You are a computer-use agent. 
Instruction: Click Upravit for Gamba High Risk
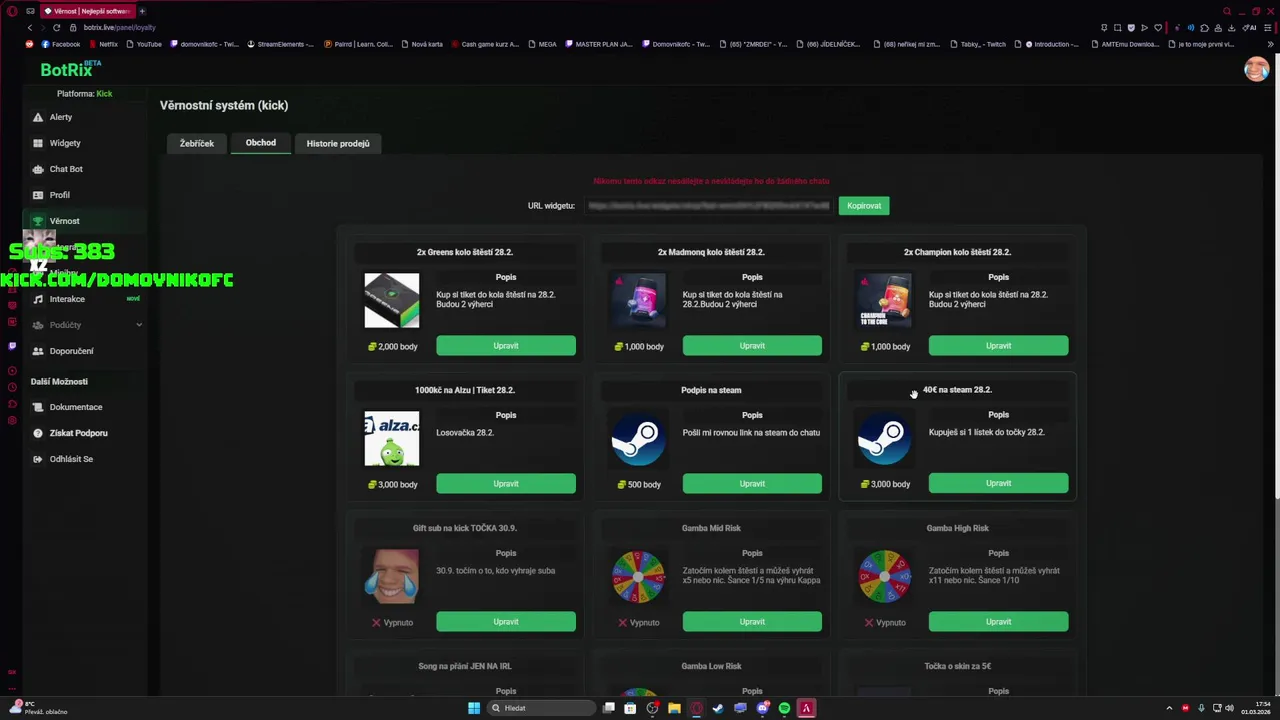coord(998,622)
